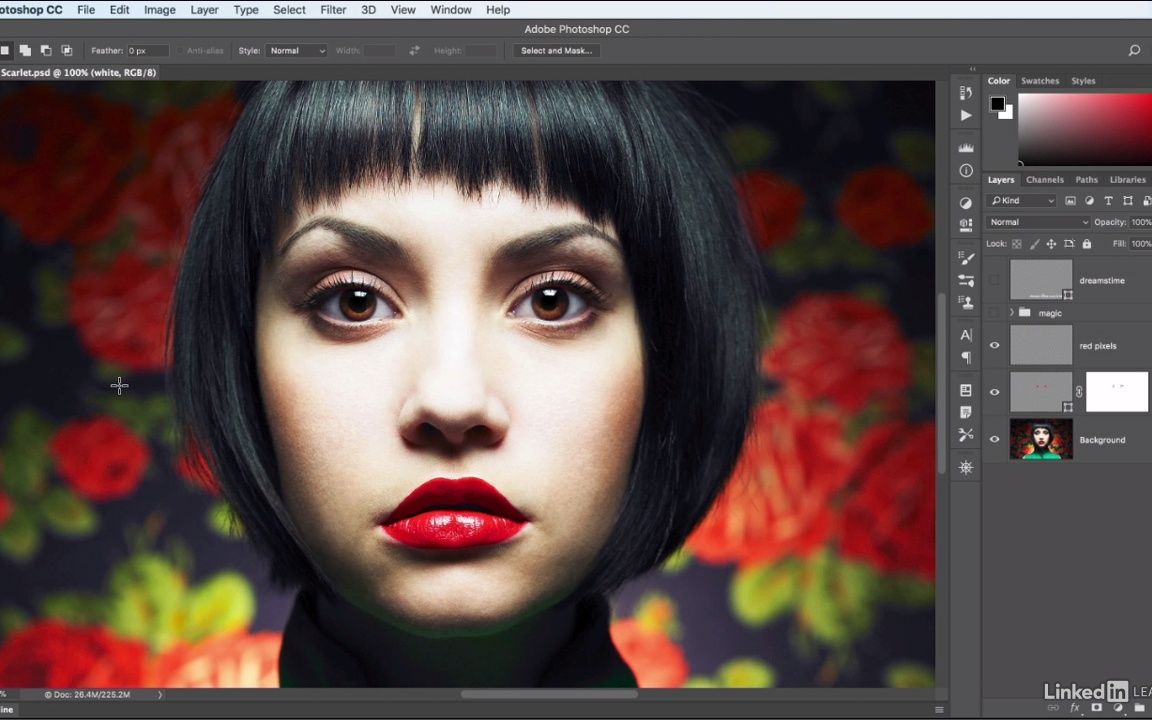The height and width of the screenshot is (720, 1152).
Task: Open the History panel icon
Action: [x=965, y=93]
